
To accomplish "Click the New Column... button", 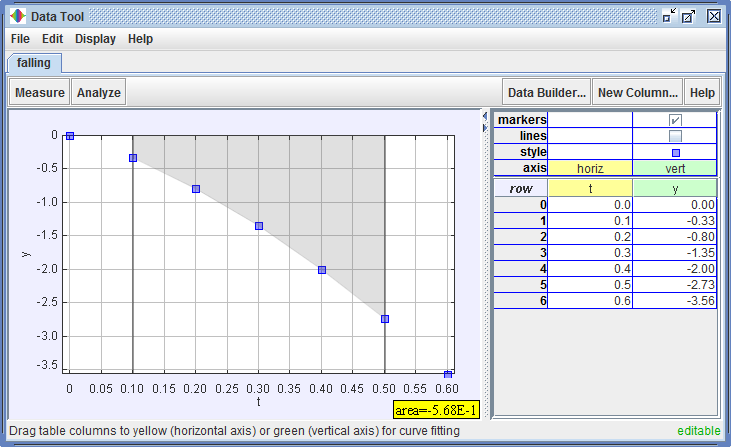I will [x=637, y=92].
